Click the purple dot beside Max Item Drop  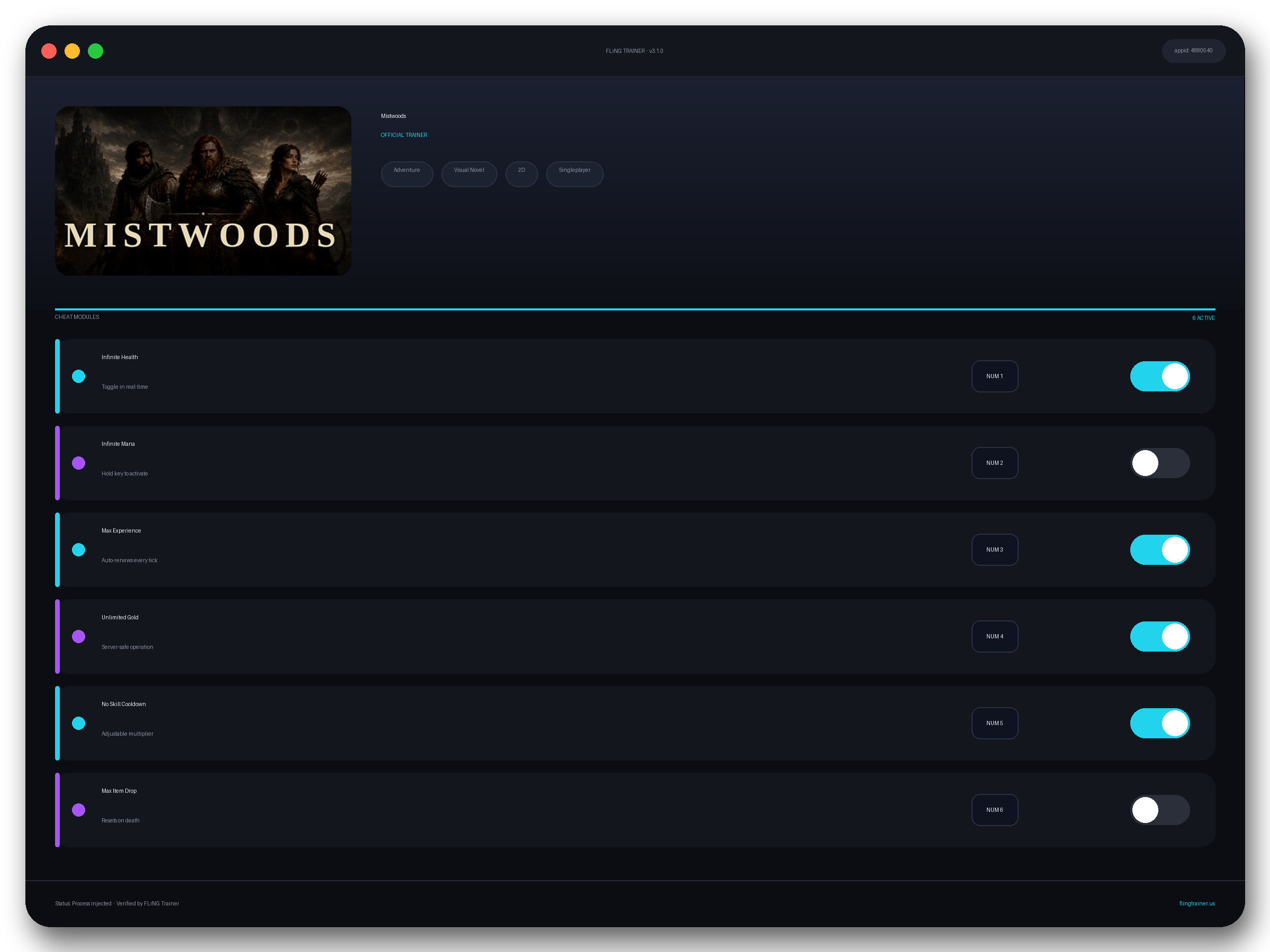click(79, 810)
